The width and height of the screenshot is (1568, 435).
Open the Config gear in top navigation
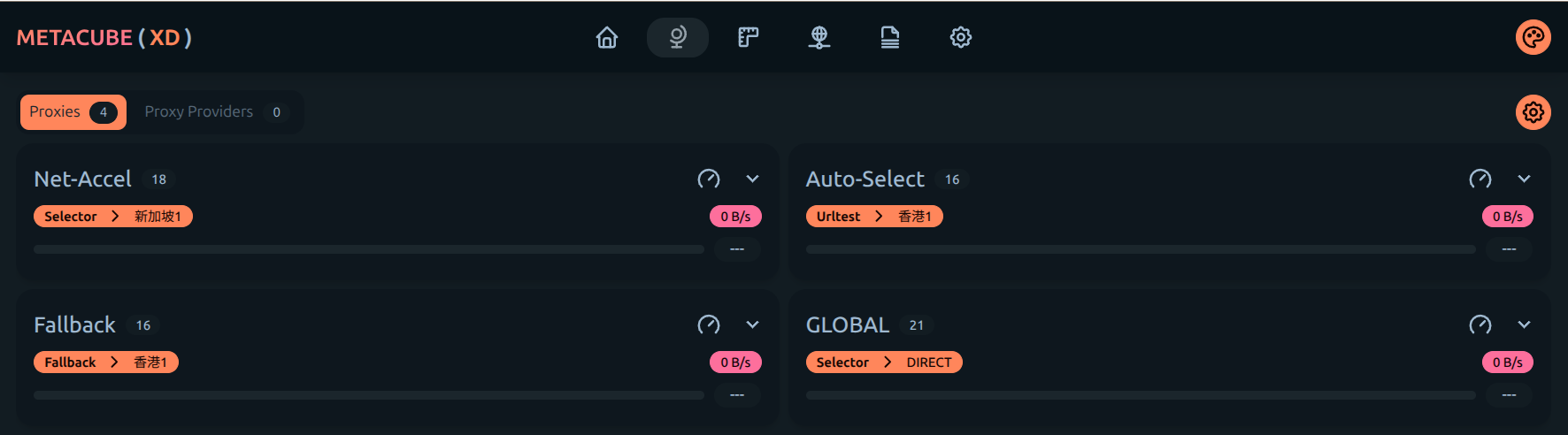961,37
